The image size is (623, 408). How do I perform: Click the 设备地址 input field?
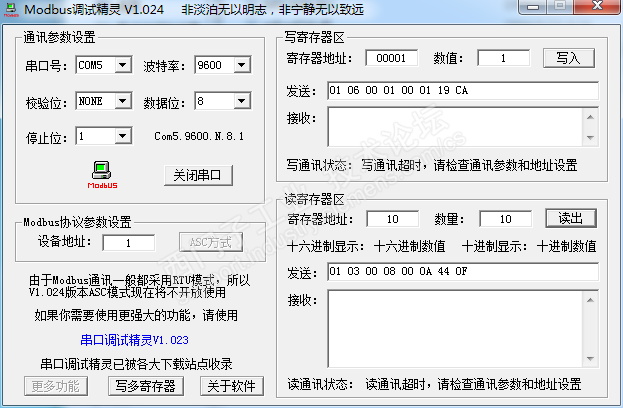pos(128,243)
